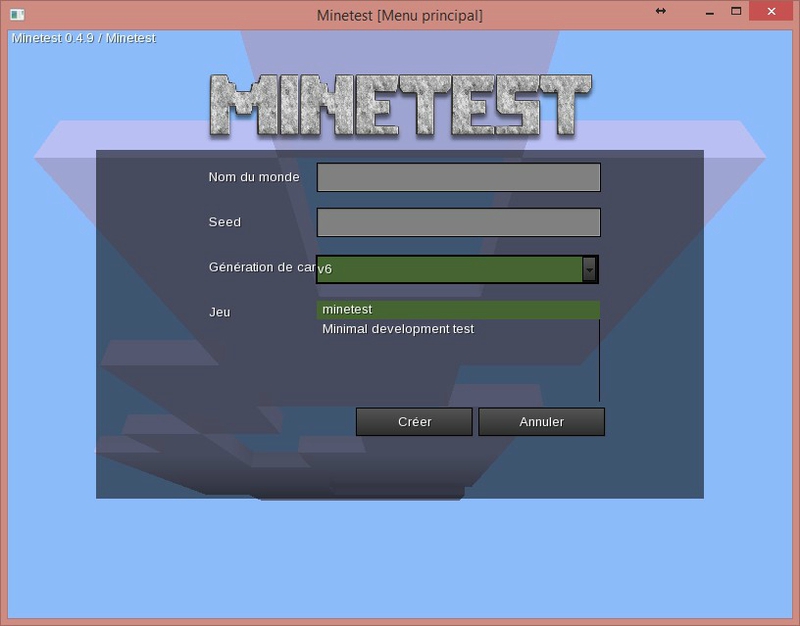Click the horizontal resize arrow icon

[x=660, y=11]
